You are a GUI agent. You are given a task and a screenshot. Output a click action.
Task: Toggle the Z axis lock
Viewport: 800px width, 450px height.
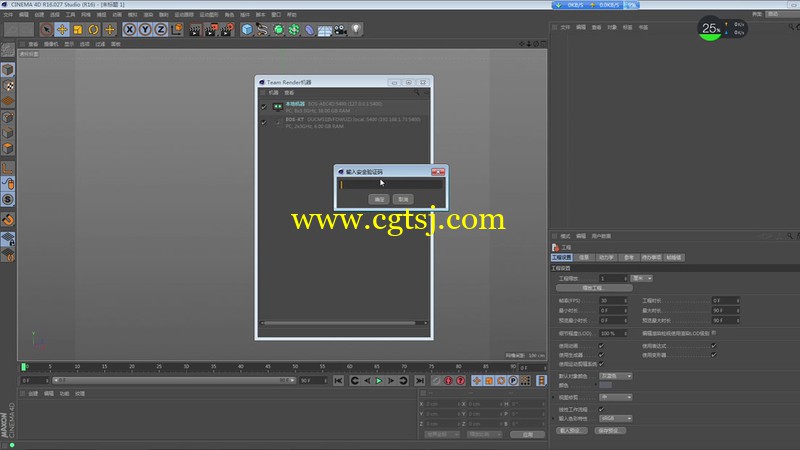160,30
